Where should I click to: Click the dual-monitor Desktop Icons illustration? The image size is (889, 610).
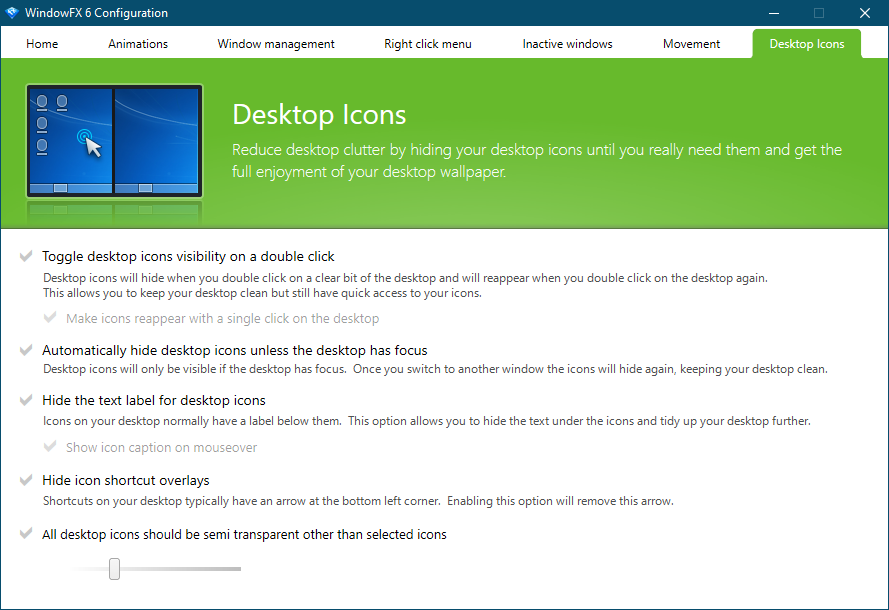115,141
